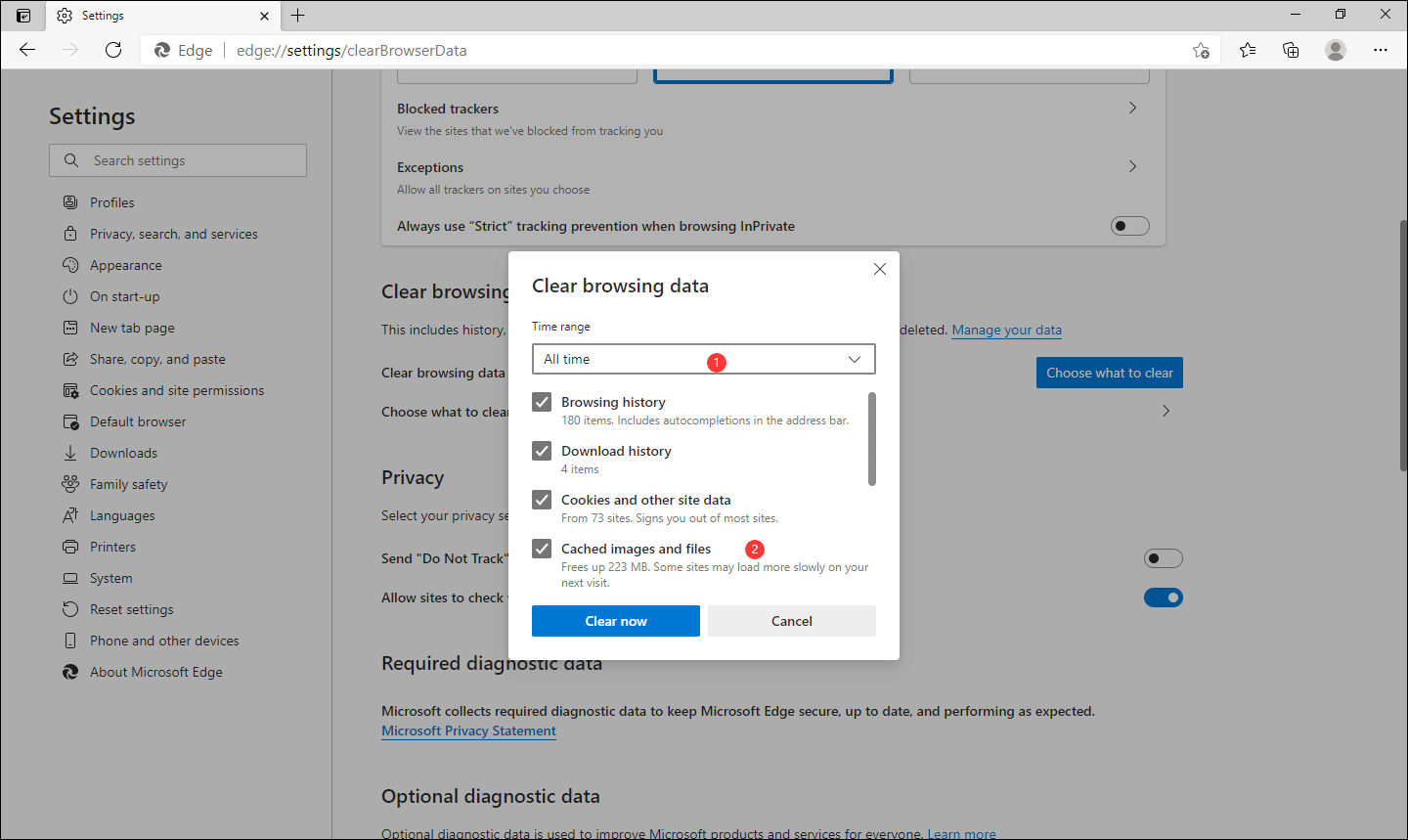Expand the Exceptions section
1408x840 pixels.
pyautogui.click(x=1131, y=166)
